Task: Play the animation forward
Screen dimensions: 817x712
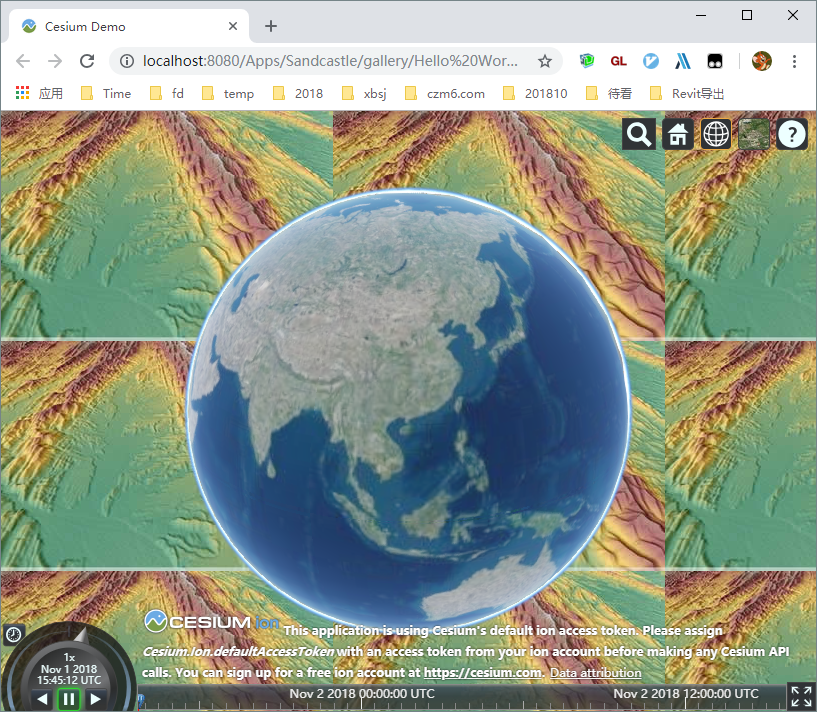Action: 95,699
